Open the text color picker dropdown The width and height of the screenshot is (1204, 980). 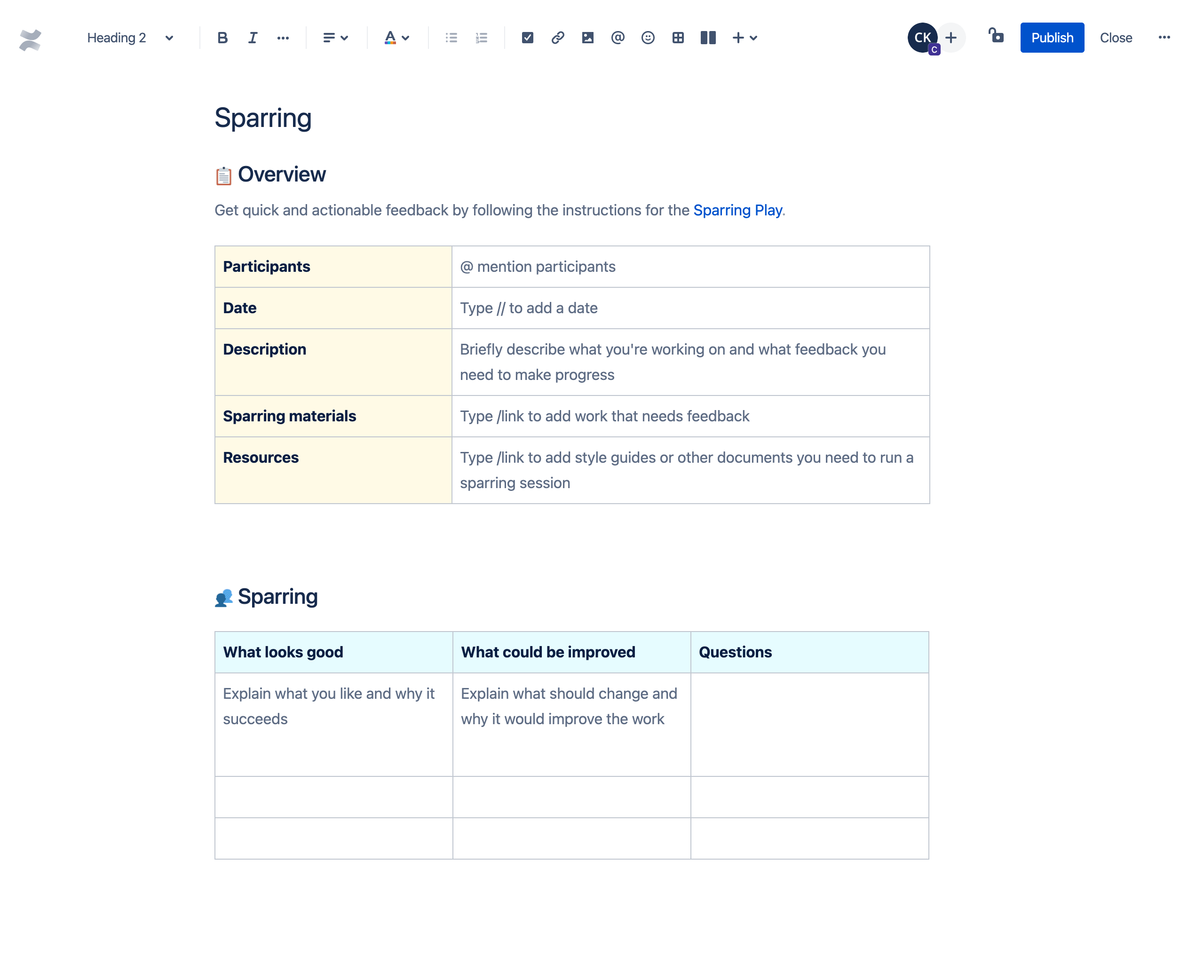[x=406, y=37]
